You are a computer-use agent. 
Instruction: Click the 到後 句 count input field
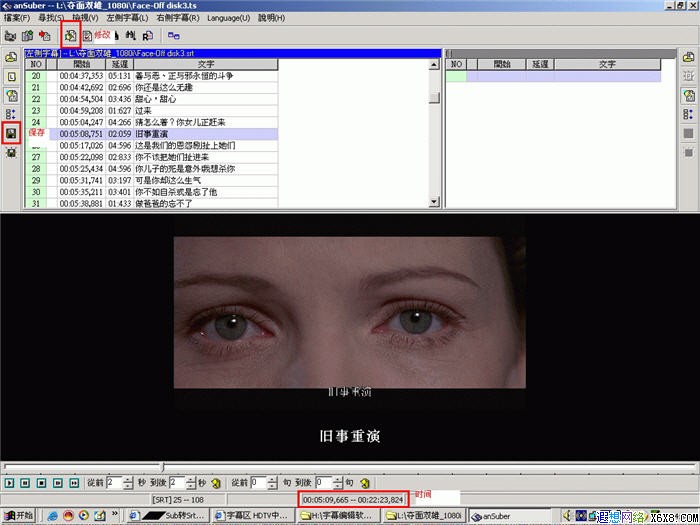(323, 483)
